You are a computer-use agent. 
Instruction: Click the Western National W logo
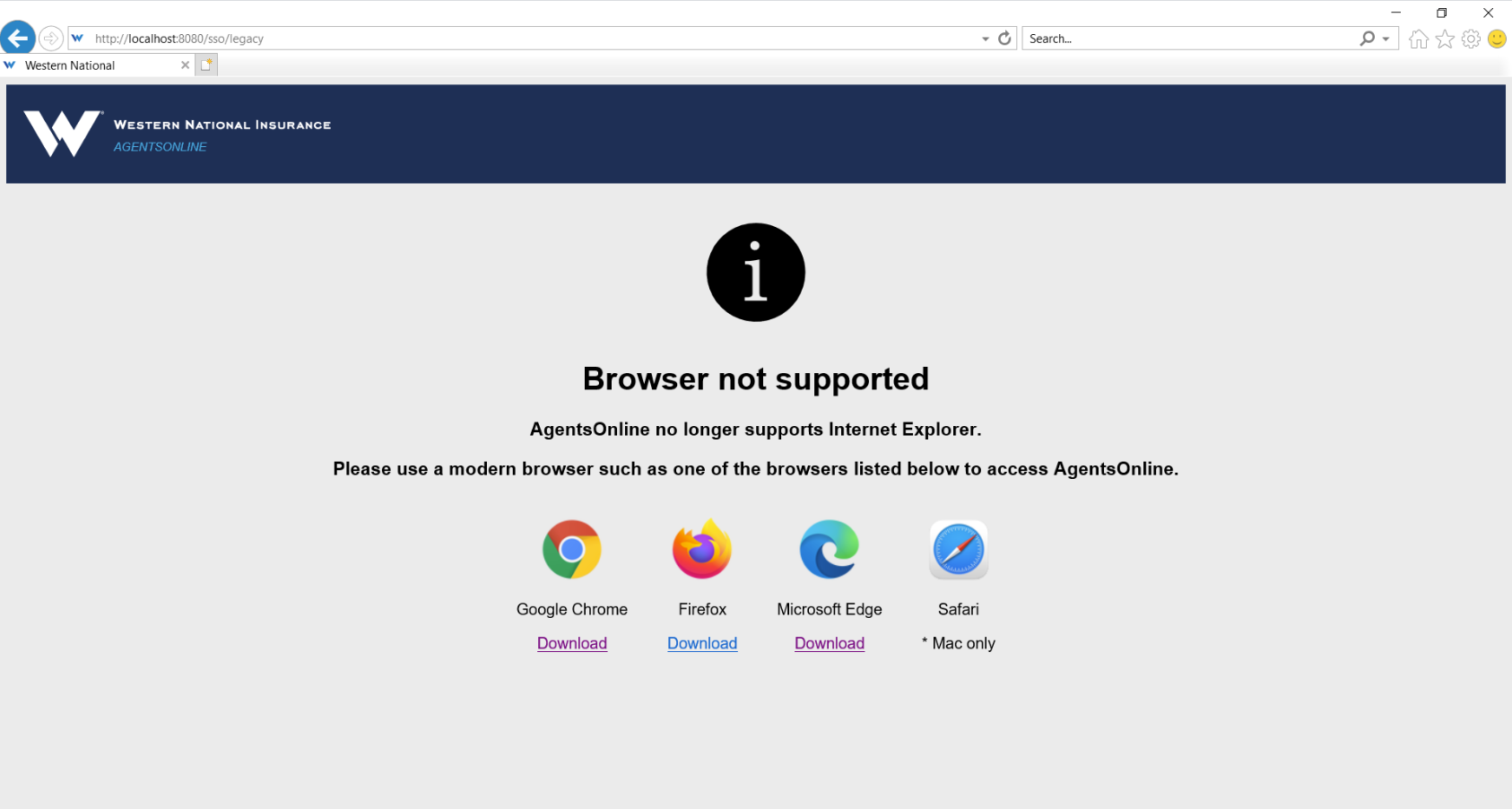click(x=63, y=134)
